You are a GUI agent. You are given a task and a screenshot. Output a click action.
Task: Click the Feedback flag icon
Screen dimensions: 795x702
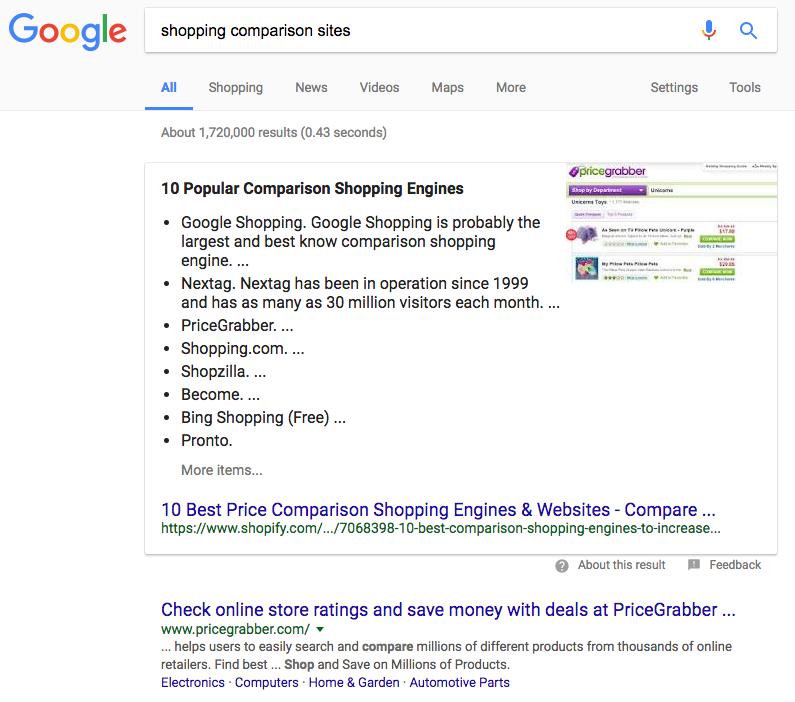click(694, 565)
